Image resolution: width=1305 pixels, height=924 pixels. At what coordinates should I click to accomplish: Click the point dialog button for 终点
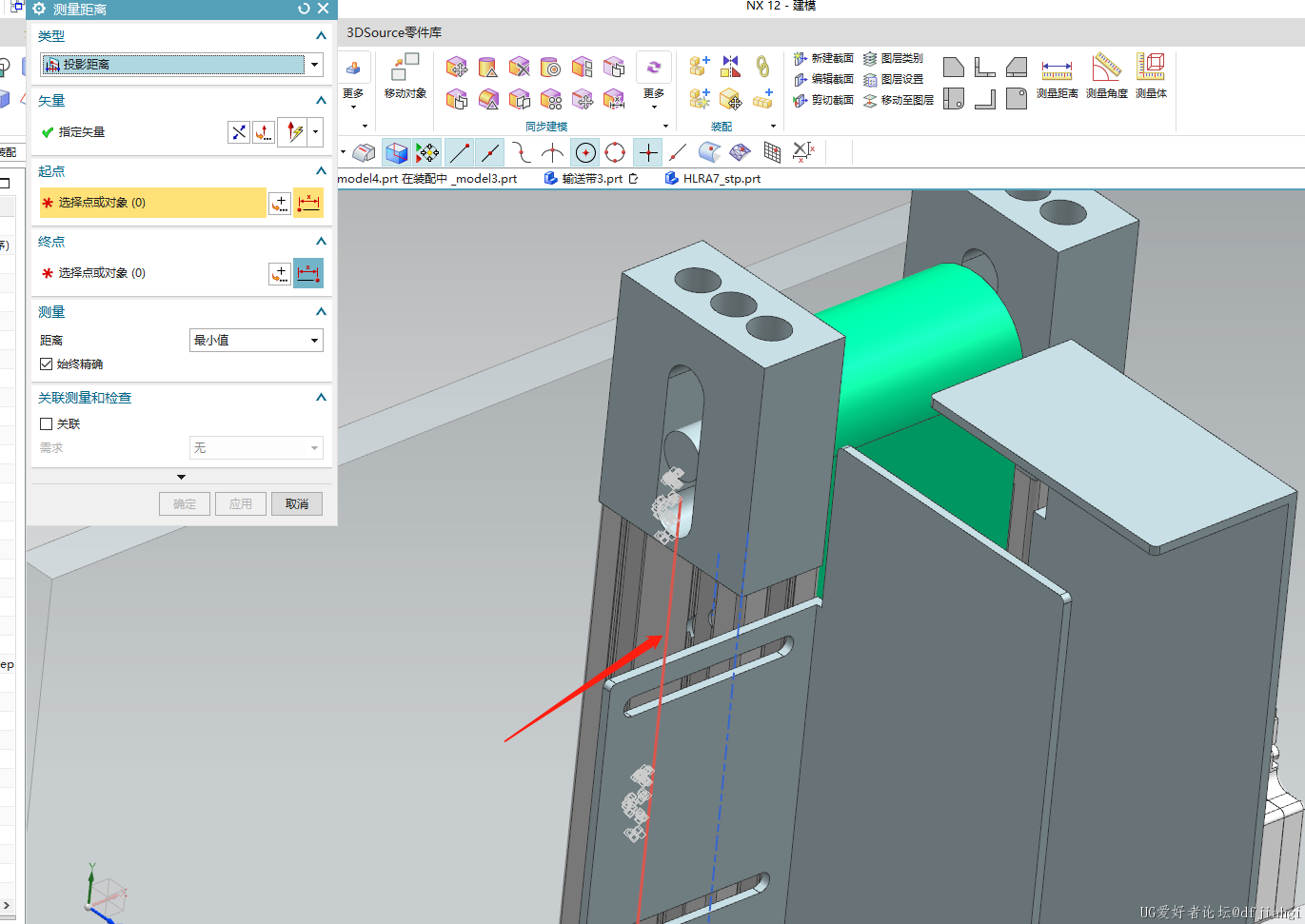(x=280, y=273)
